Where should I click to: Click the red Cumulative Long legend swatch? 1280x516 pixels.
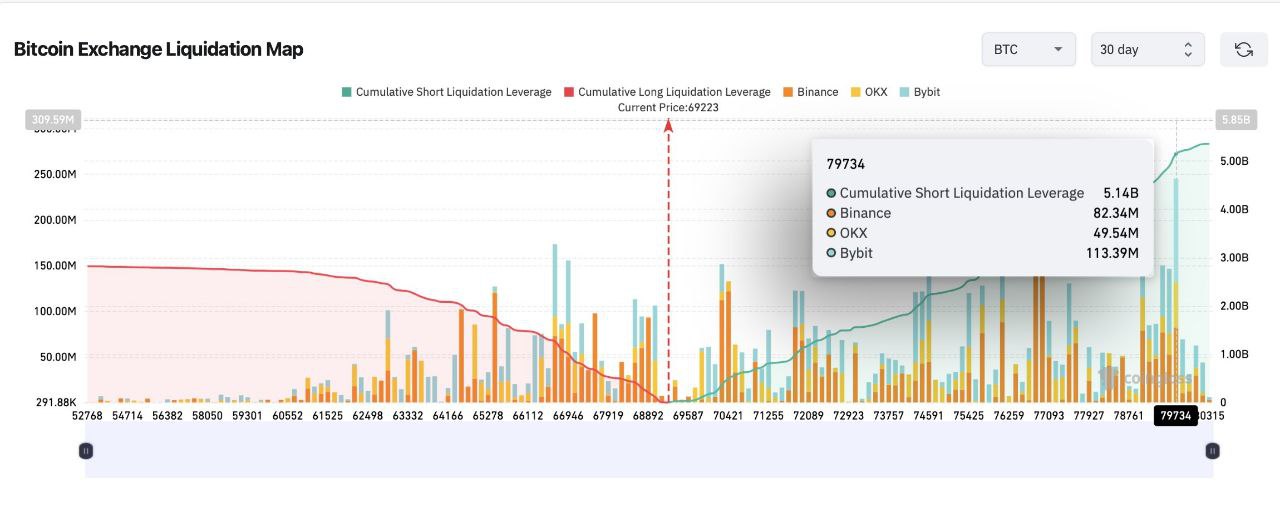(x=569, y=92)
